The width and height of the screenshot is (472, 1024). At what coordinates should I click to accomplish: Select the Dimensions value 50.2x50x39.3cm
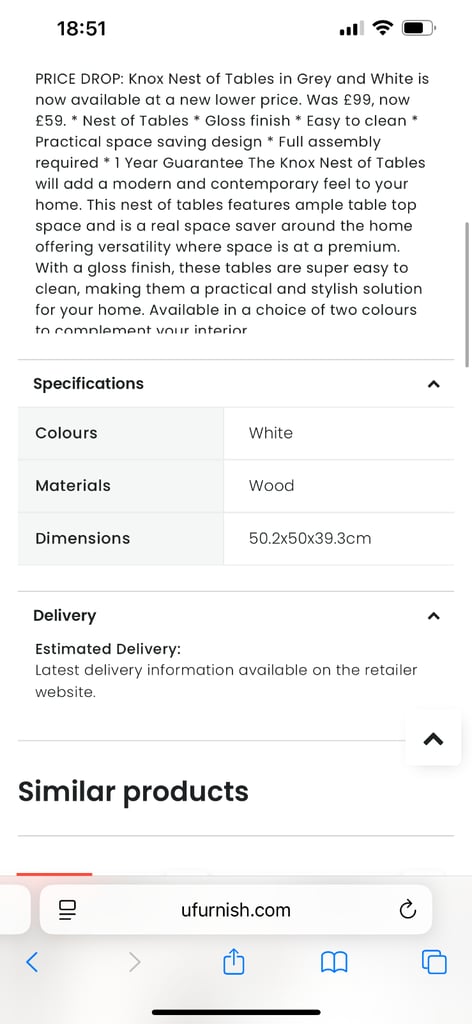point(310,538)
